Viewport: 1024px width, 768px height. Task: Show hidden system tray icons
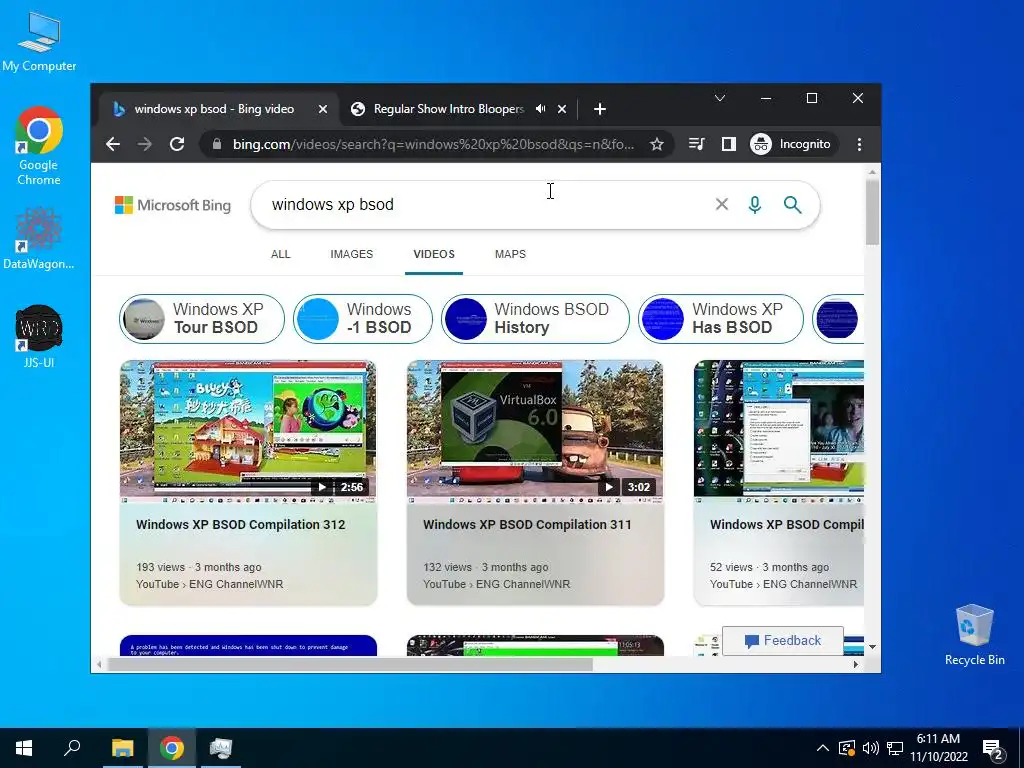point(823,748)
